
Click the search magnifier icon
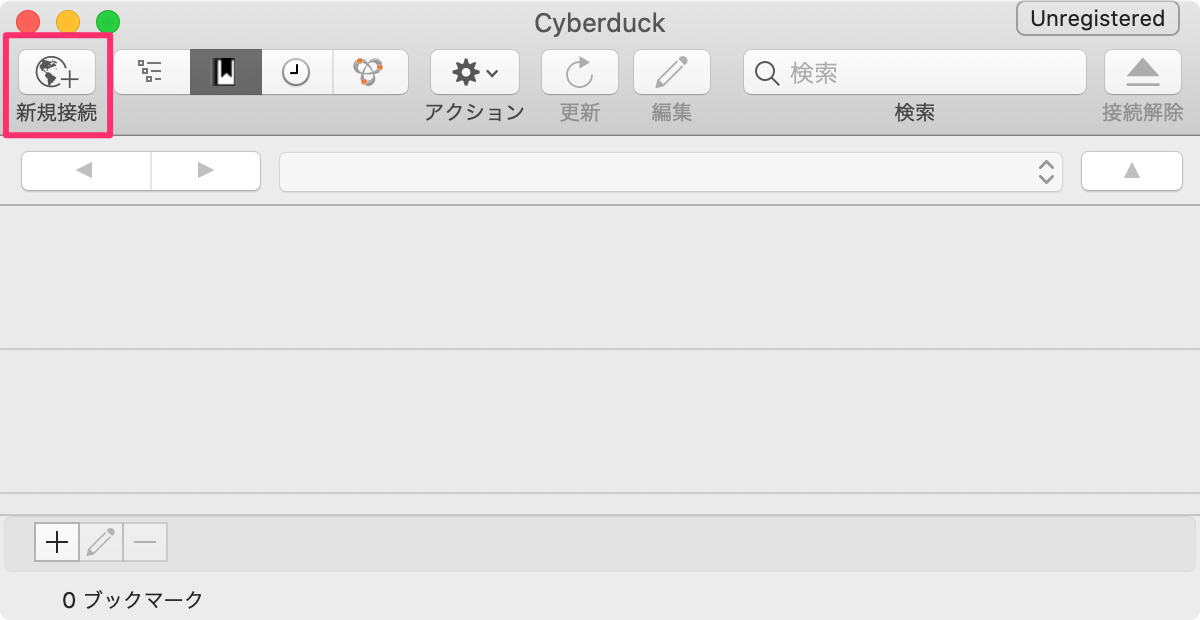pos(767,73)
